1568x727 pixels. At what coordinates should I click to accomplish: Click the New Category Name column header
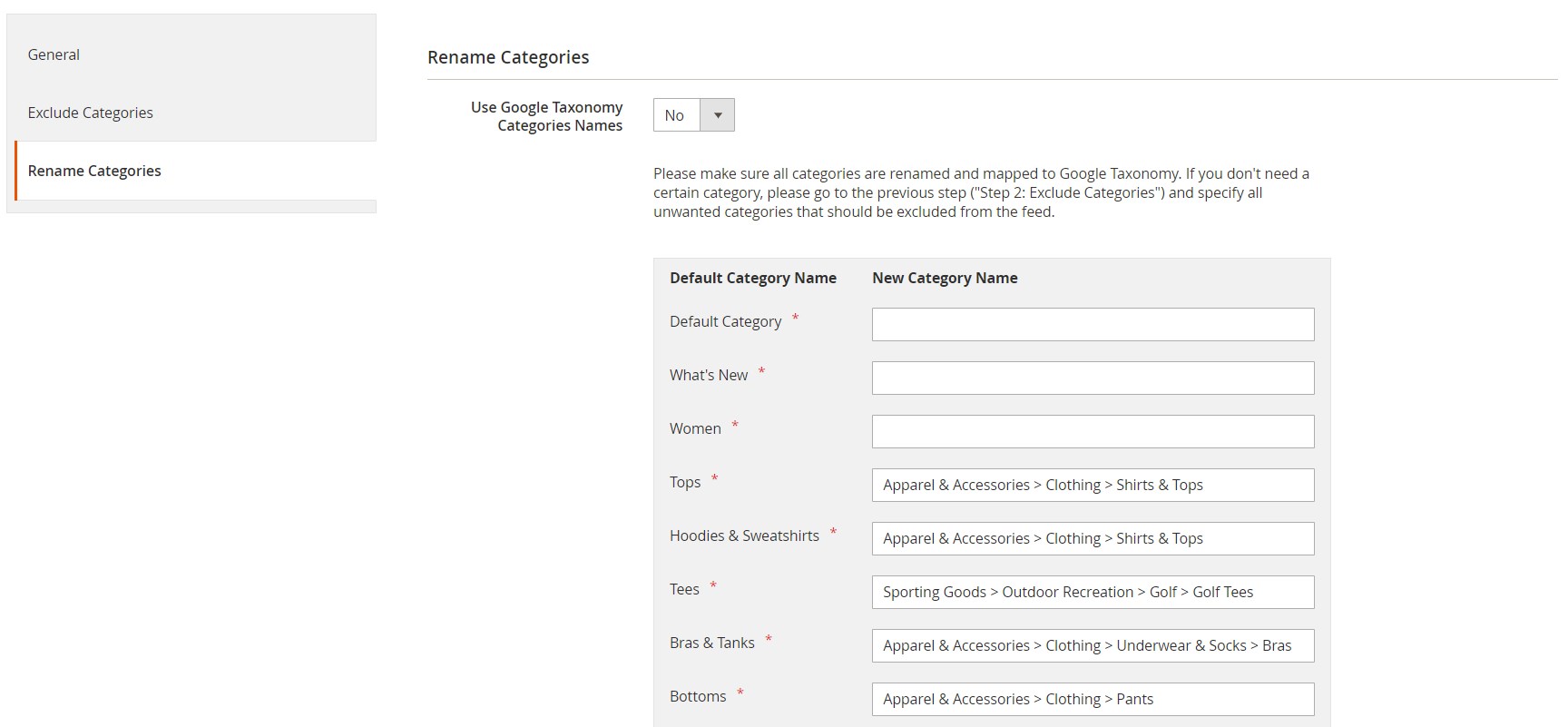(x=945, y=278)
